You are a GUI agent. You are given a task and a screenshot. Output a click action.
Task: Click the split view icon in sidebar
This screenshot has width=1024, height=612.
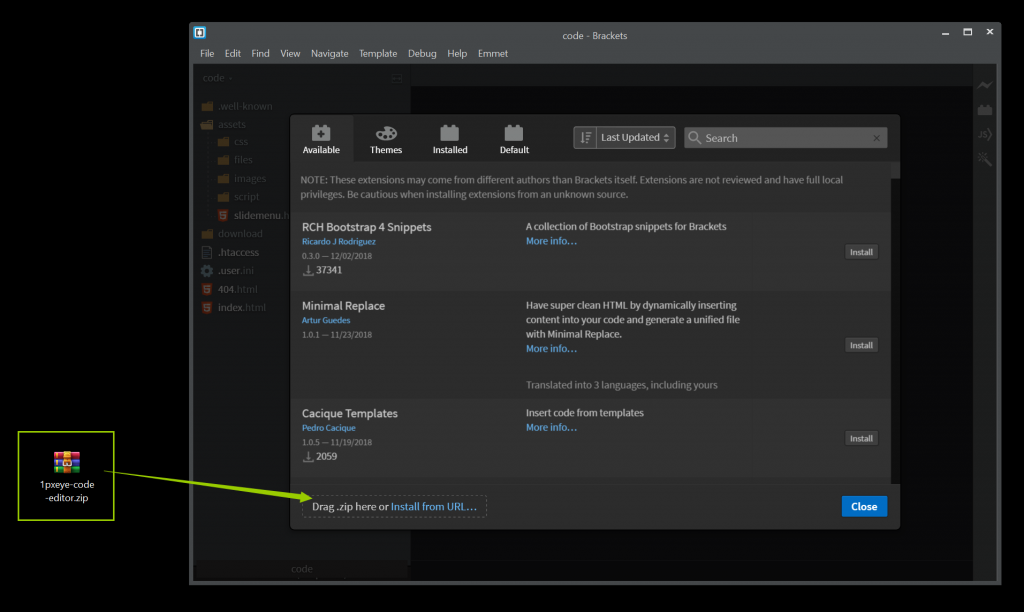coord(397,78)
